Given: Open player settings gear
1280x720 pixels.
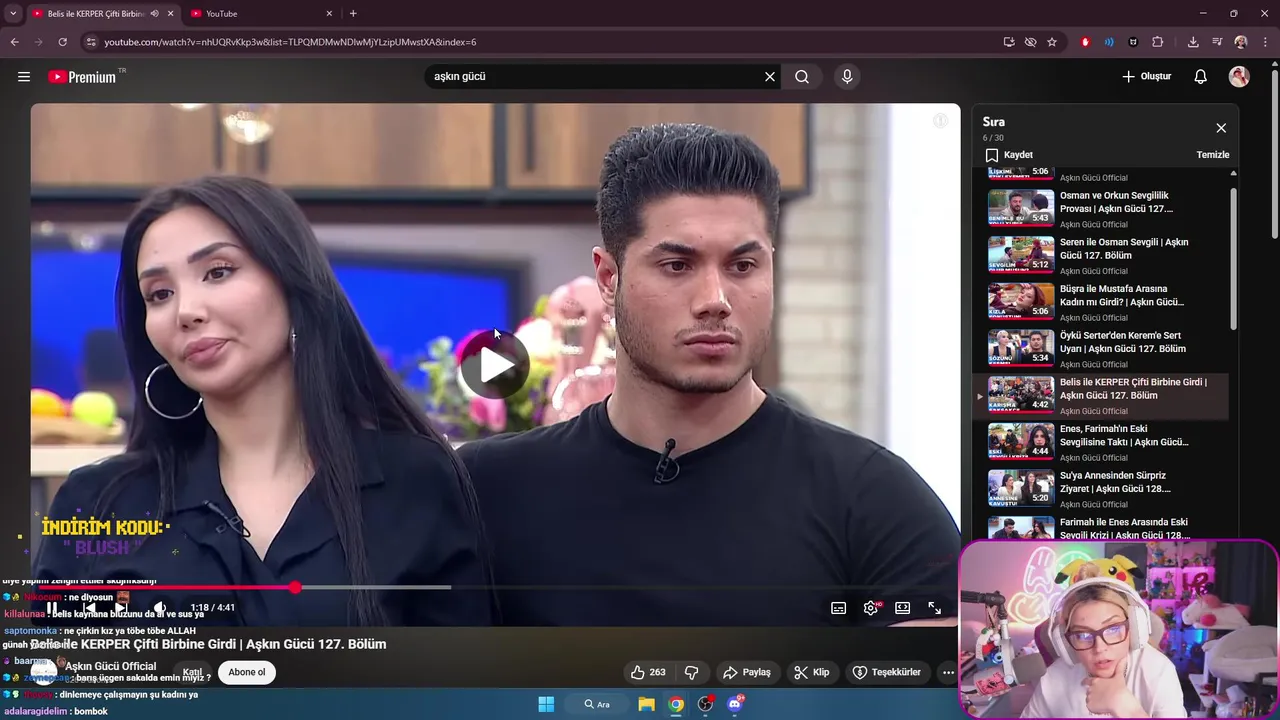Looking at the screenshot, I should coord(871,608).
